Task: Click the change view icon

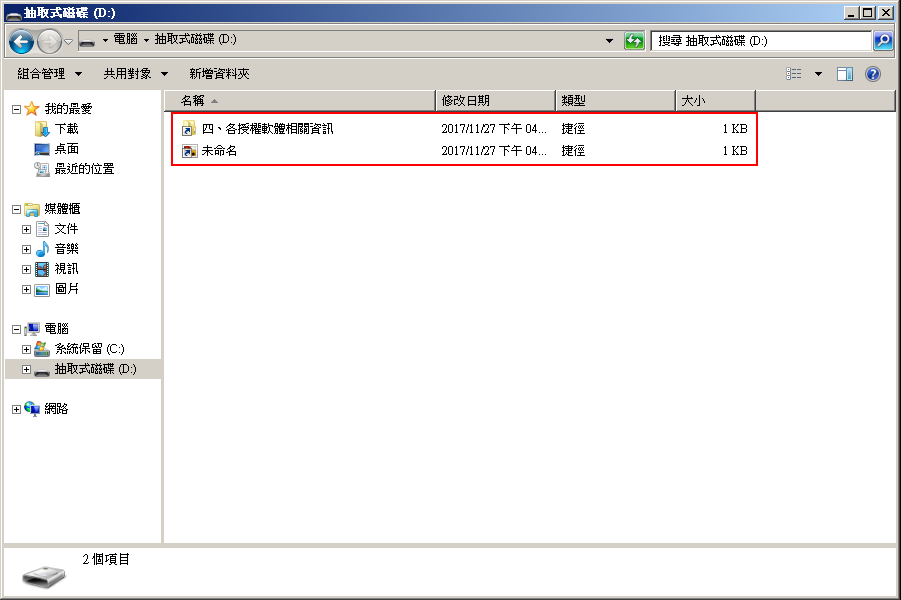Action: [x=794, y=74]
